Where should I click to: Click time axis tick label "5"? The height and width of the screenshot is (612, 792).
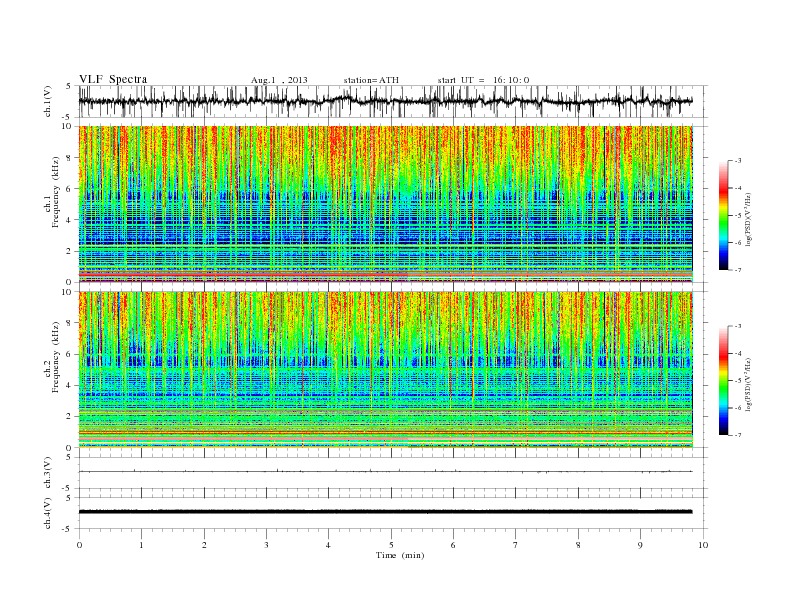[x=391, y=545]
